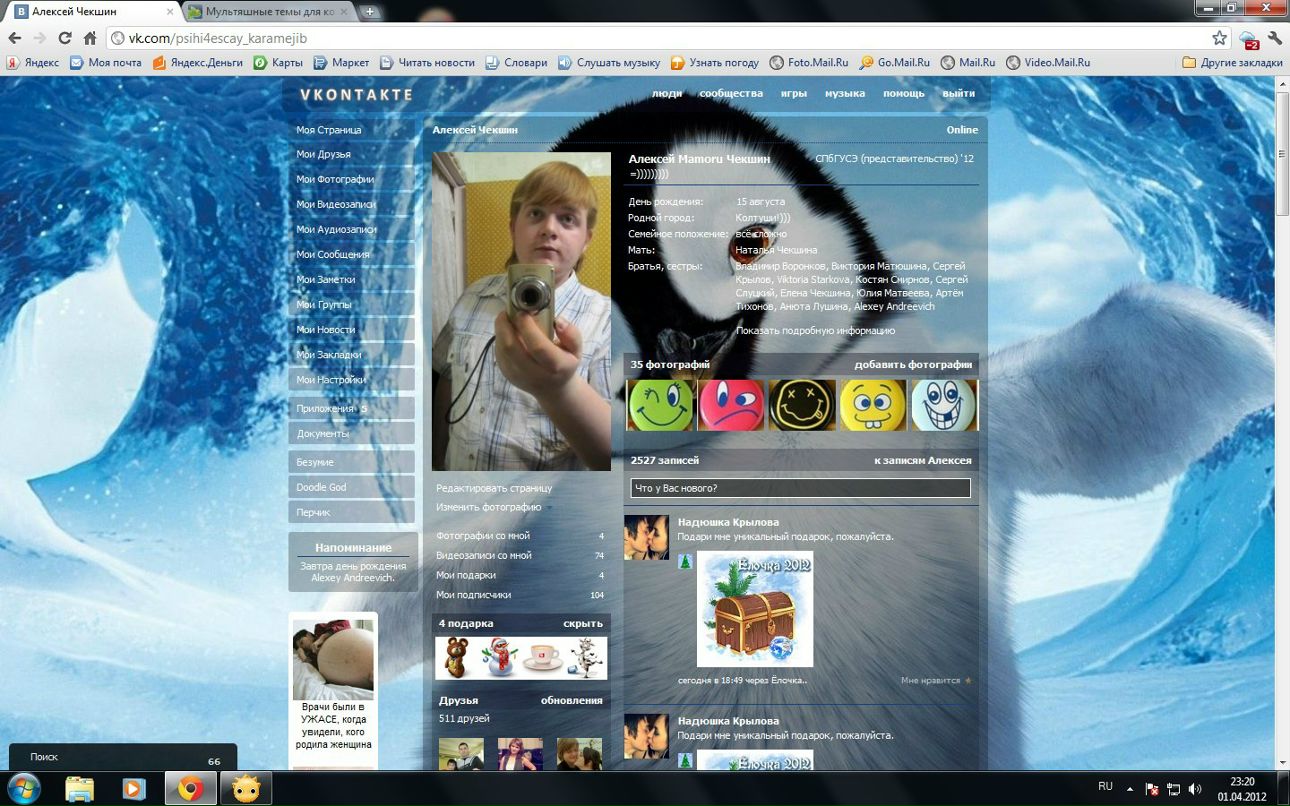Click the Что у Вас нового status field
The height and width of the screenshot is (806, 1290).
tap(800, 488)
